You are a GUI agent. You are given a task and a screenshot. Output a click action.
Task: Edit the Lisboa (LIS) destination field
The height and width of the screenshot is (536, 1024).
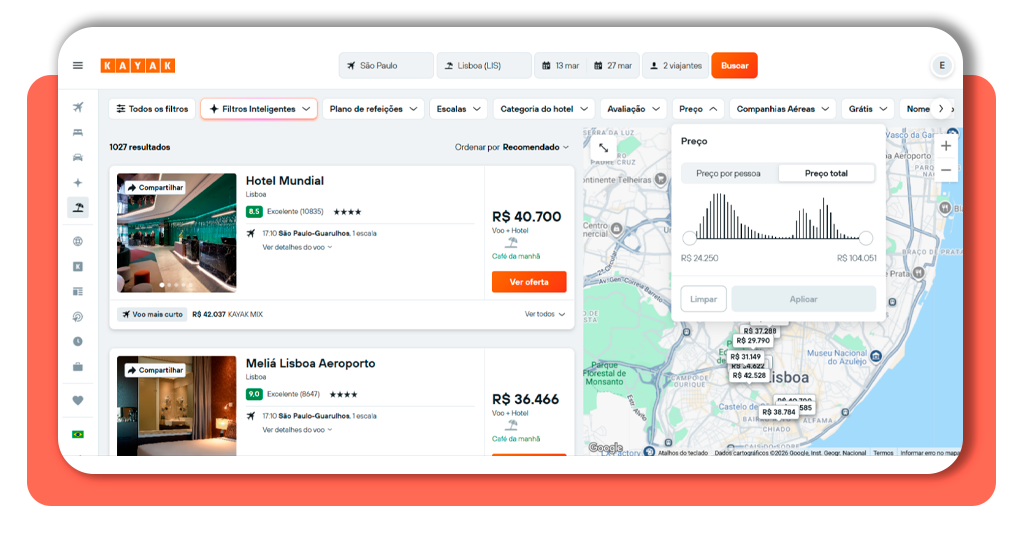pos(484,65)
